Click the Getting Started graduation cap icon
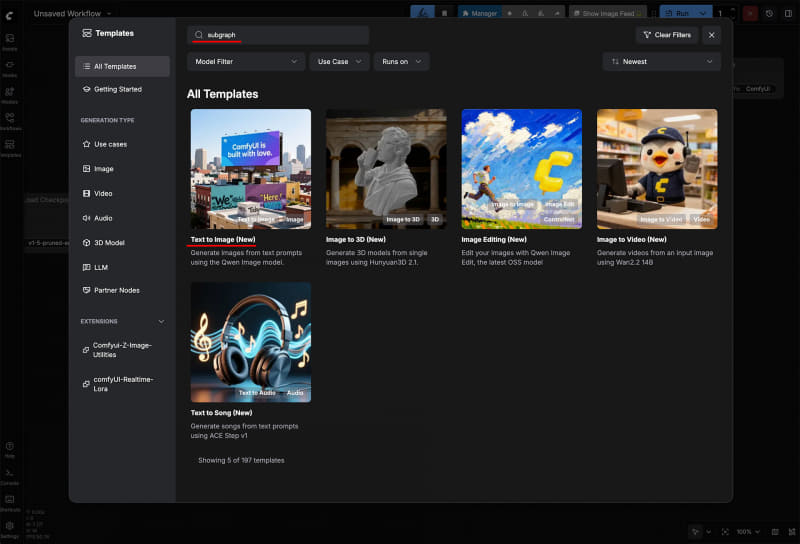Viewport: 800px width, 544px height. click(86, 89)
